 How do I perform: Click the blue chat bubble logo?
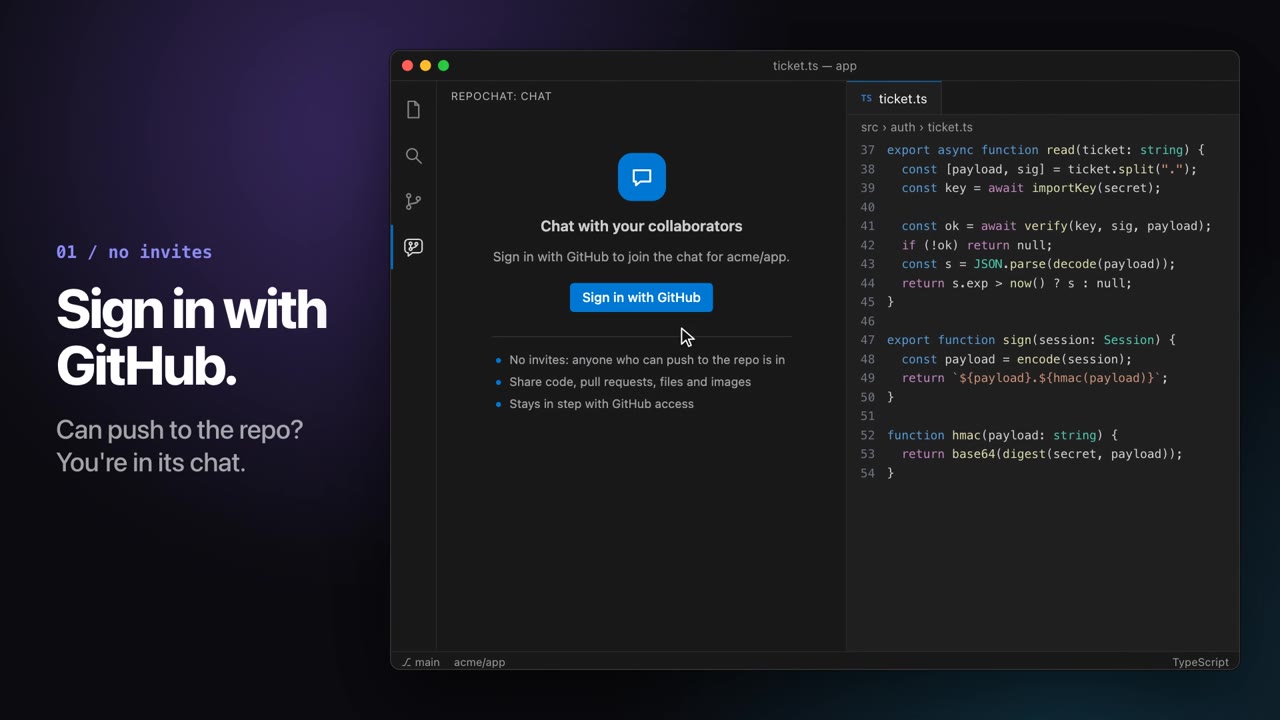(x=642, y=177)
